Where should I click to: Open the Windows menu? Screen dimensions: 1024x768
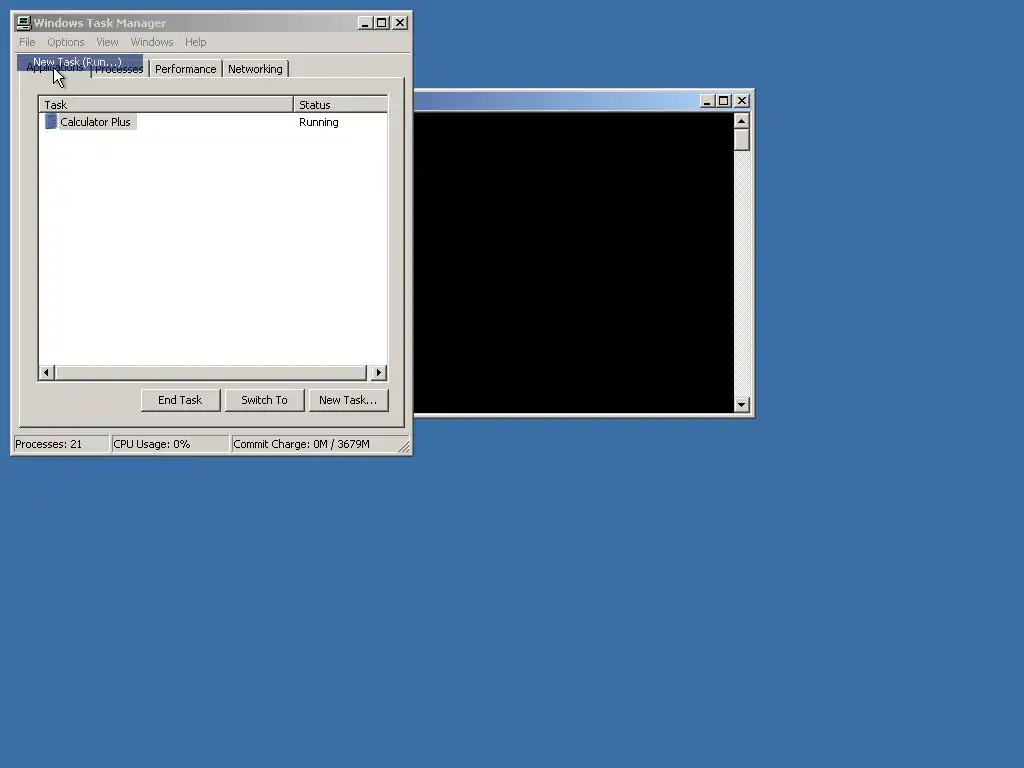[x=152, y=42]
